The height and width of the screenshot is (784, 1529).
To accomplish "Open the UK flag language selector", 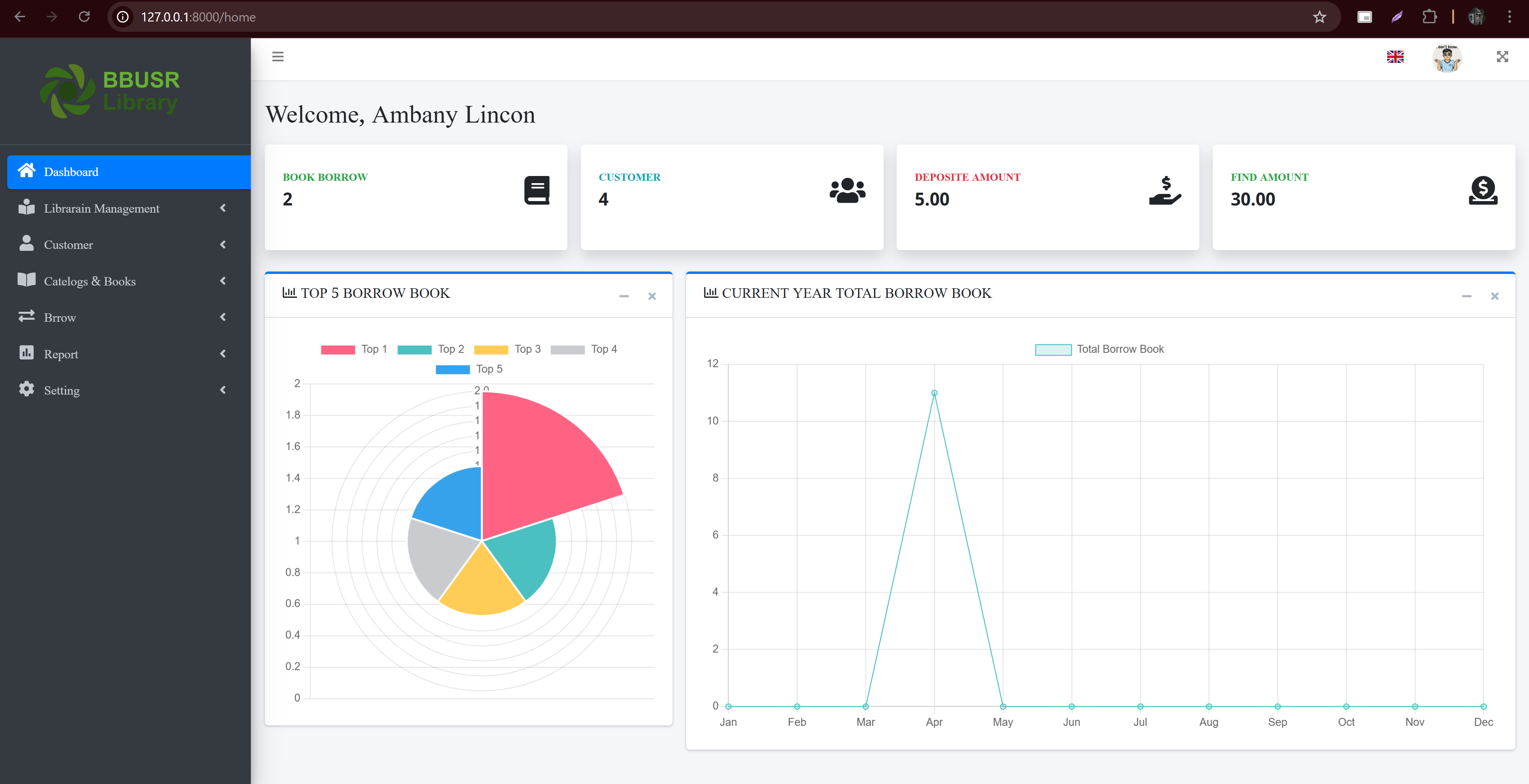I will [1395, 57].
